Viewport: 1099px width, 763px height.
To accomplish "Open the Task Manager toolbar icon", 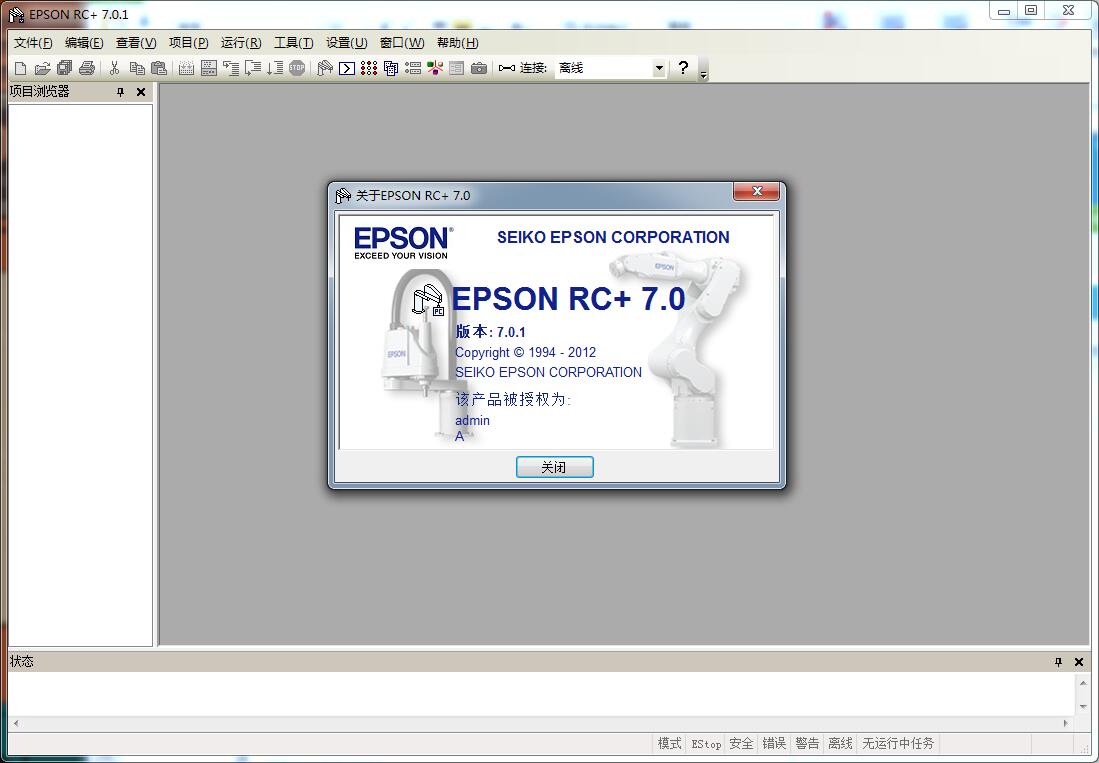I will coord(391,68).
